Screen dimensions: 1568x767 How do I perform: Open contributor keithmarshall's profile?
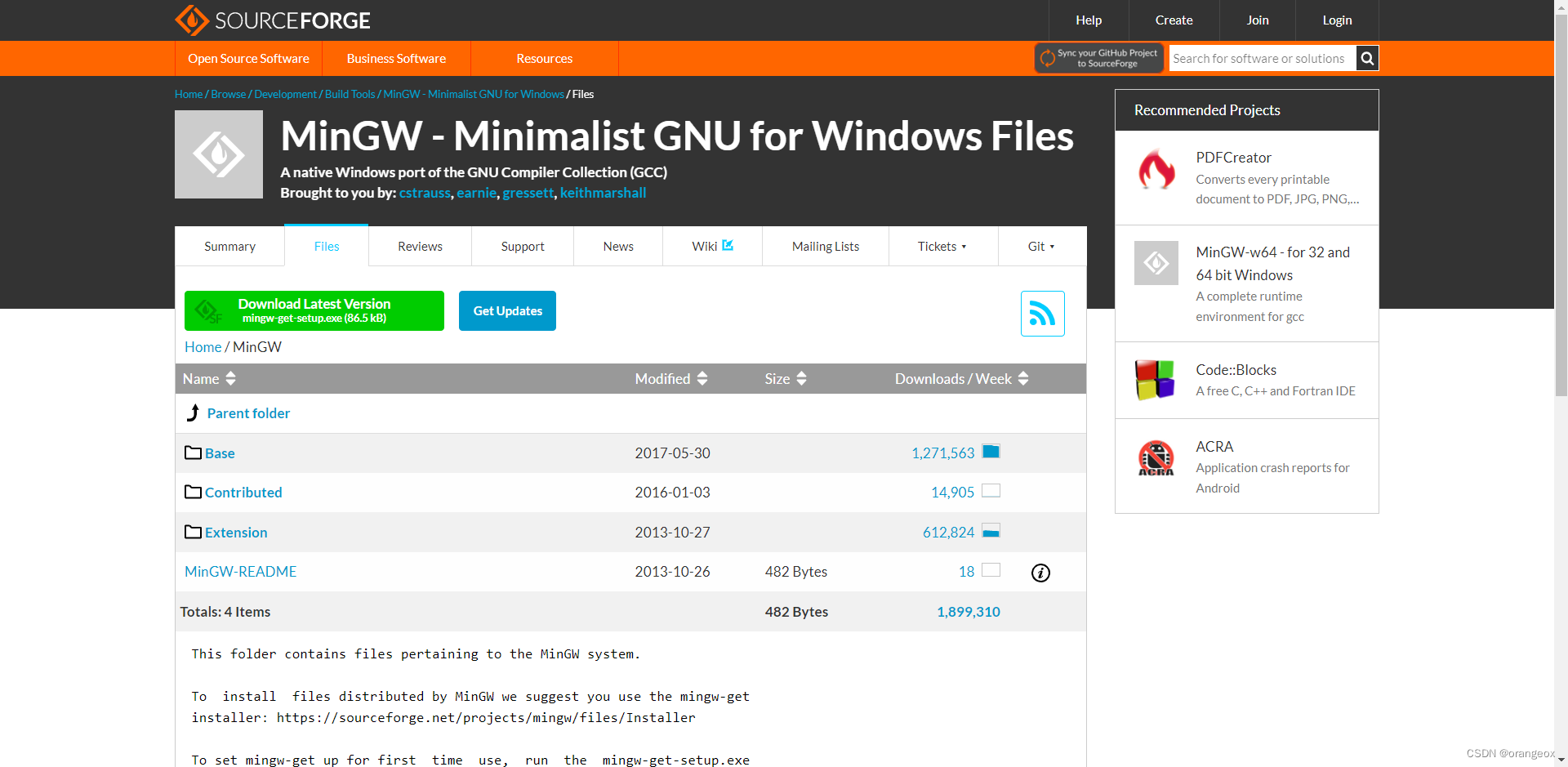[x=603, y=193]
